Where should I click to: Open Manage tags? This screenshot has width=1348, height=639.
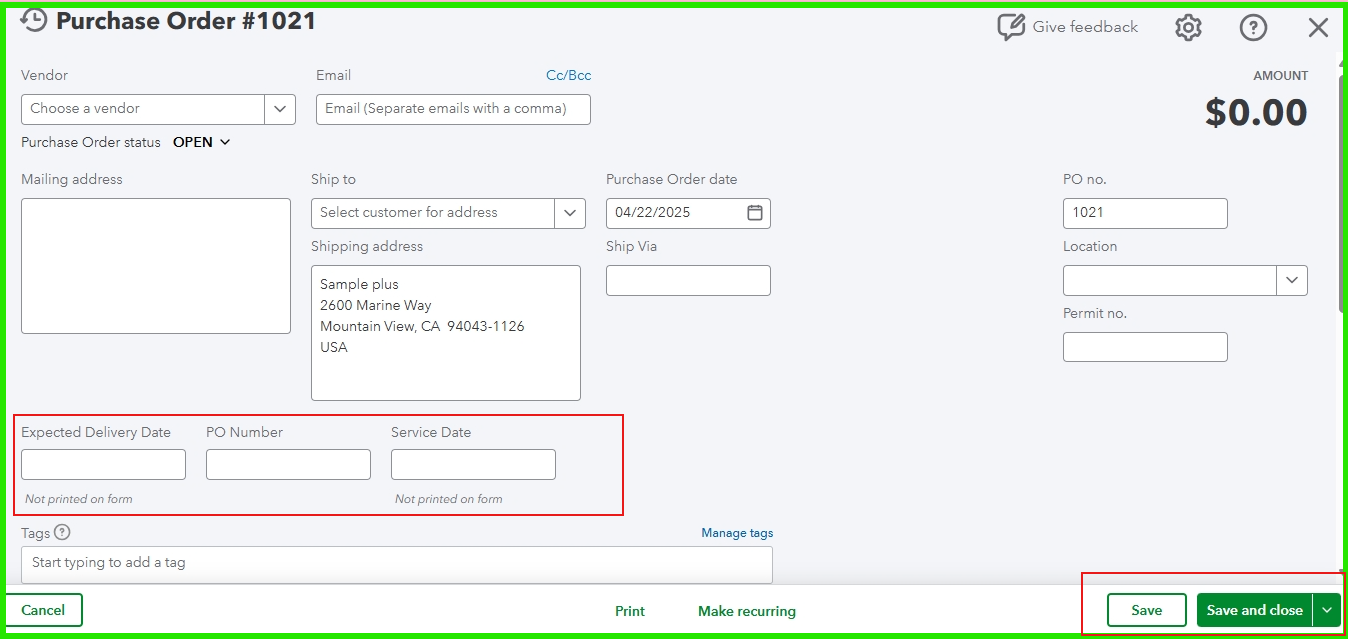coord(737,532)
